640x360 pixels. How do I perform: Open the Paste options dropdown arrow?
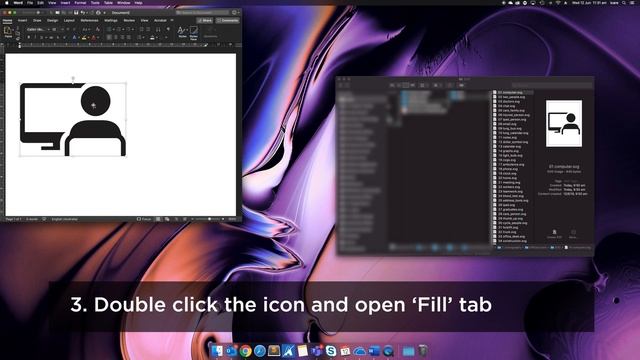[x=13, y=30]
